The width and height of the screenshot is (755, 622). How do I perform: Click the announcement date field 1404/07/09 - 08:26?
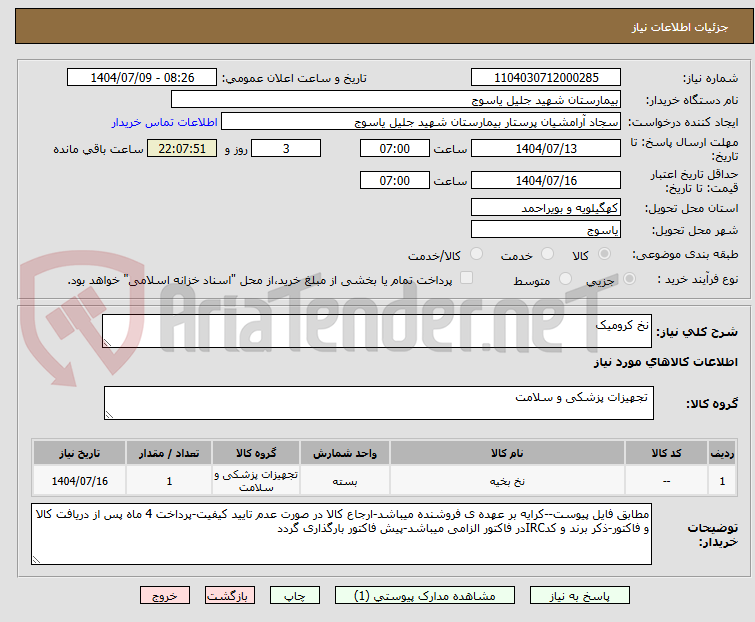(x=142, y=78)
